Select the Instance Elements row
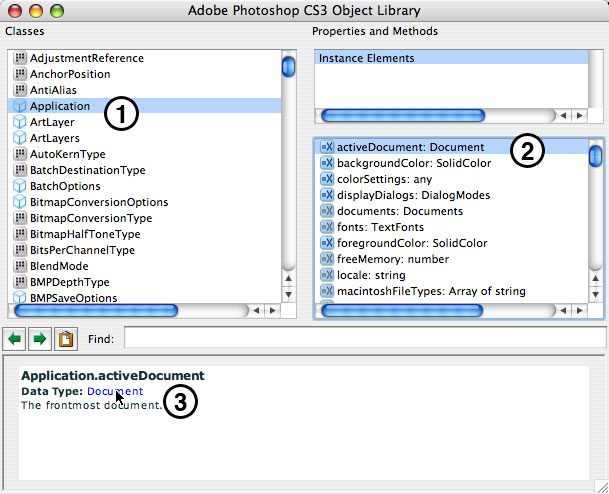Screen dimensions: 609x494 451,58
